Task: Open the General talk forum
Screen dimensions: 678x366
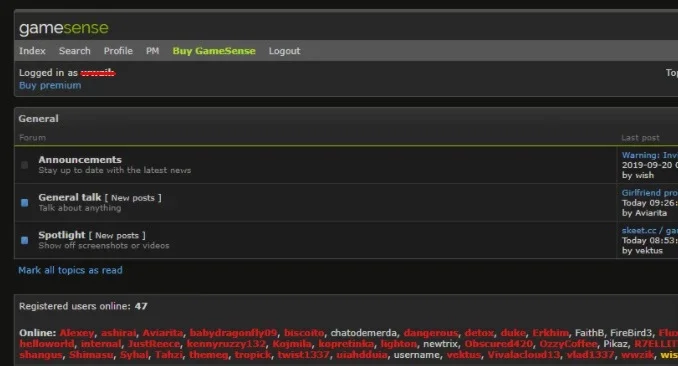Action: [70, 197]
